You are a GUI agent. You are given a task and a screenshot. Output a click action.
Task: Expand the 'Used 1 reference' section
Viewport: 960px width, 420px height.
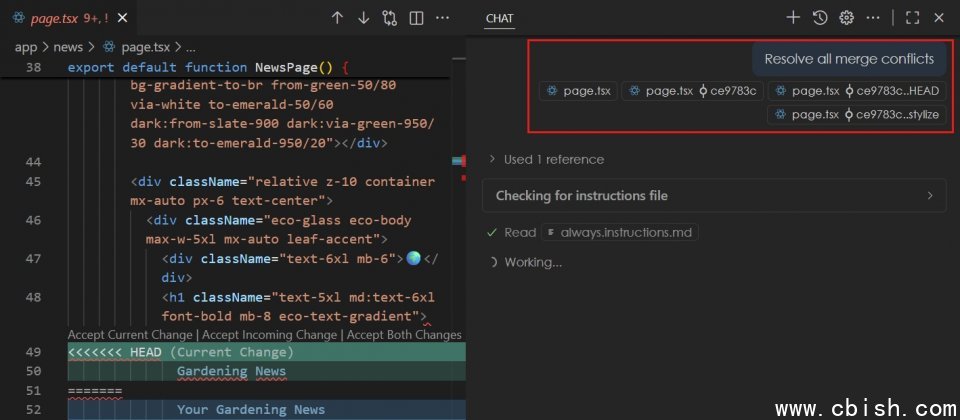545,159
